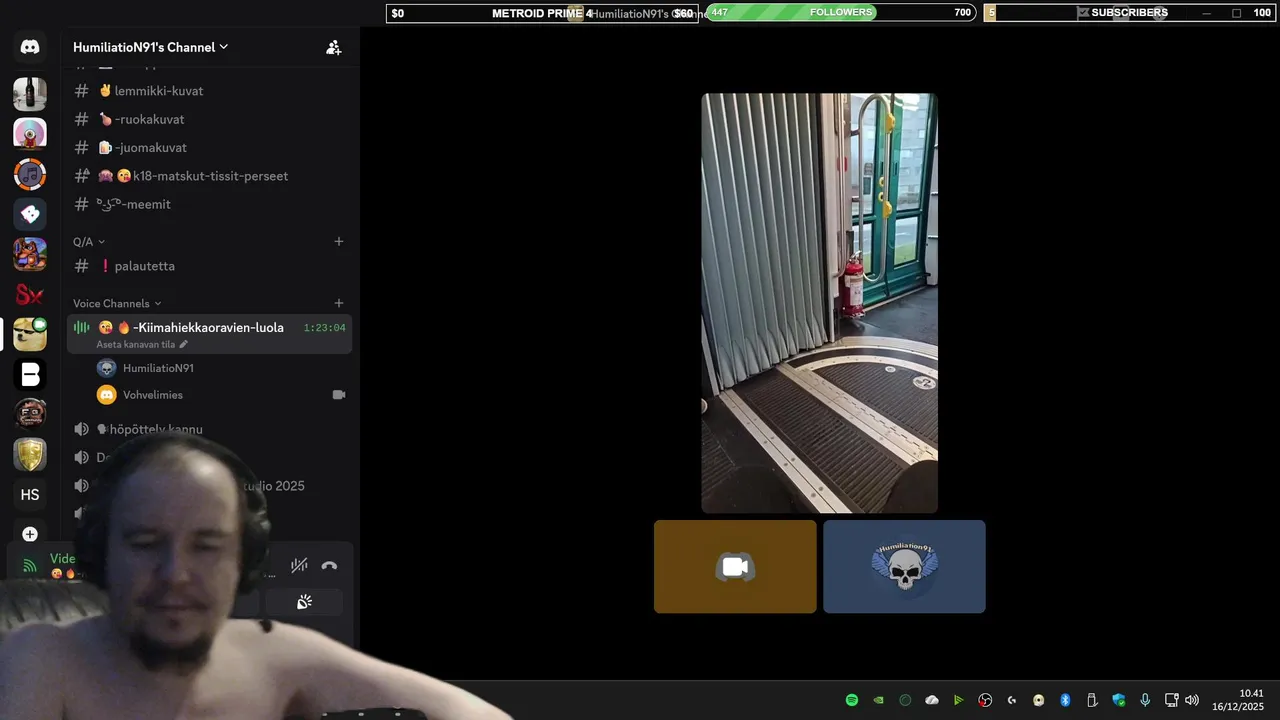Open the palautetta channel
Viewport: 1280px width, 720px height.
point(209,266)
